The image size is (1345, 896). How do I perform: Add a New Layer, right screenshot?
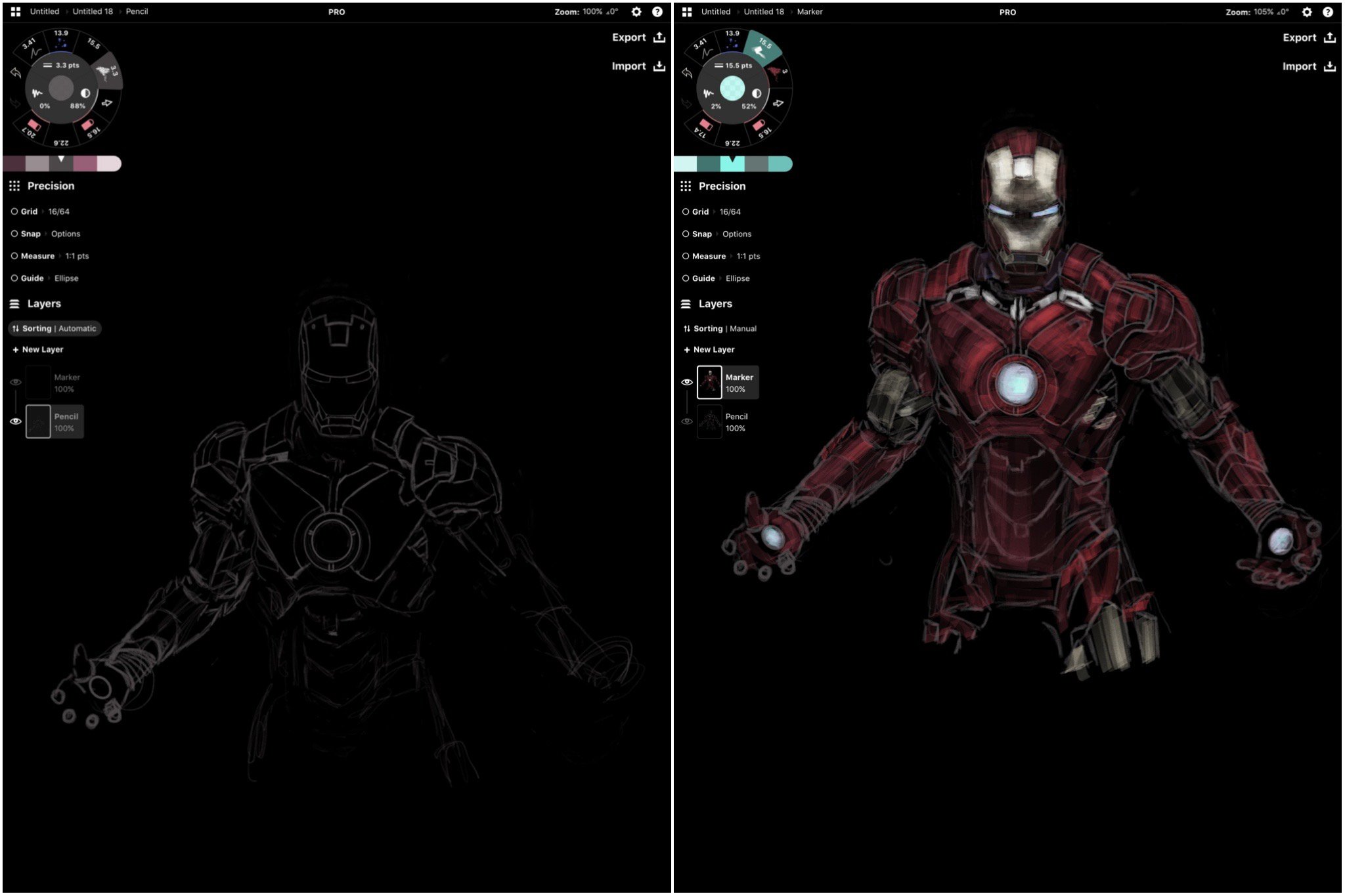coord(709,349)
